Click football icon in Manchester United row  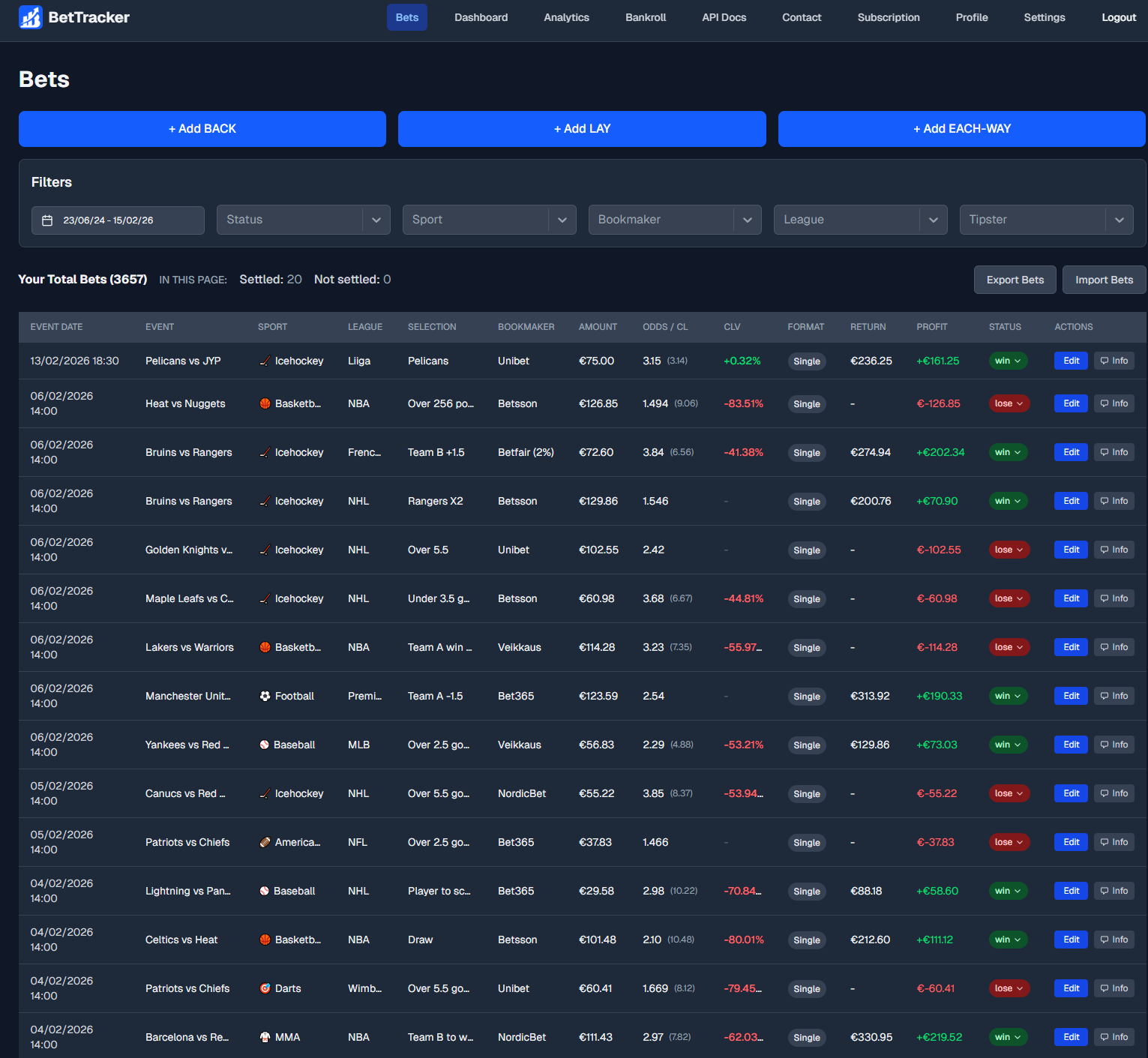(x=265, y=697)
